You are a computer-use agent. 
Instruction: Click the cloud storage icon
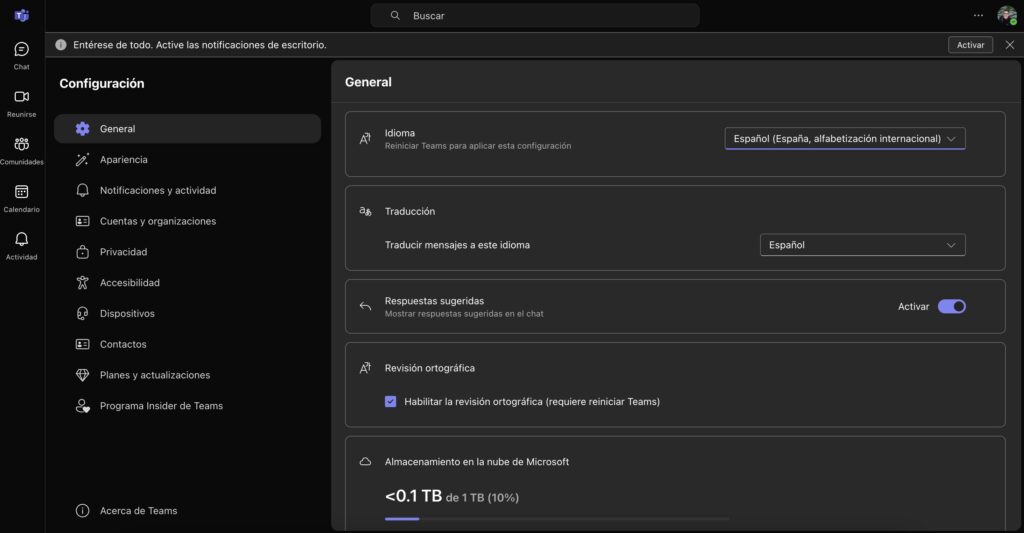tap(365, 462)
